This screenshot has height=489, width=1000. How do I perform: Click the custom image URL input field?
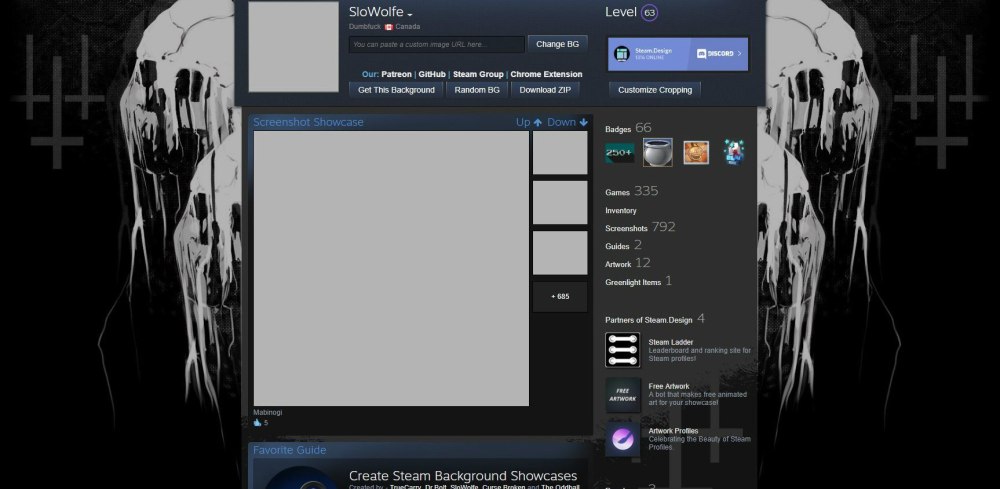(x=437, y=45)
